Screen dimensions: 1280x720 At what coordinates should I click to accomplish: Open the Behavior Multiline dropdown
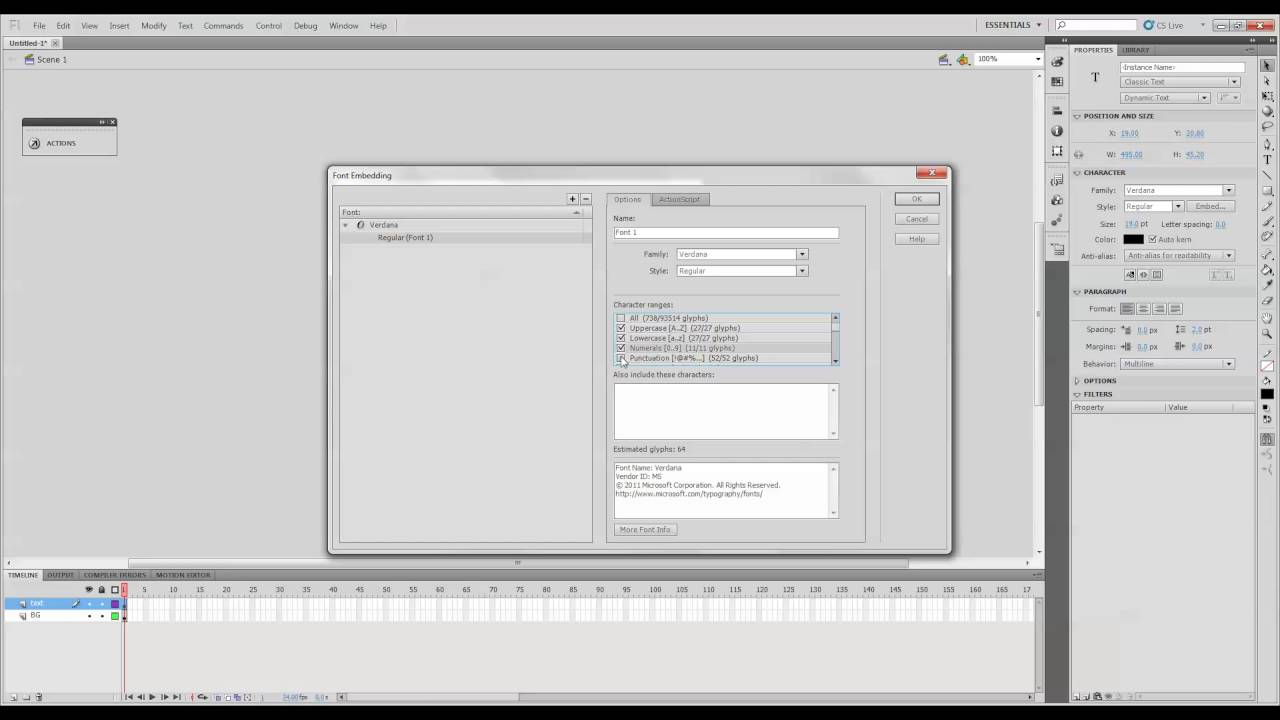[x=1178, y=364]
